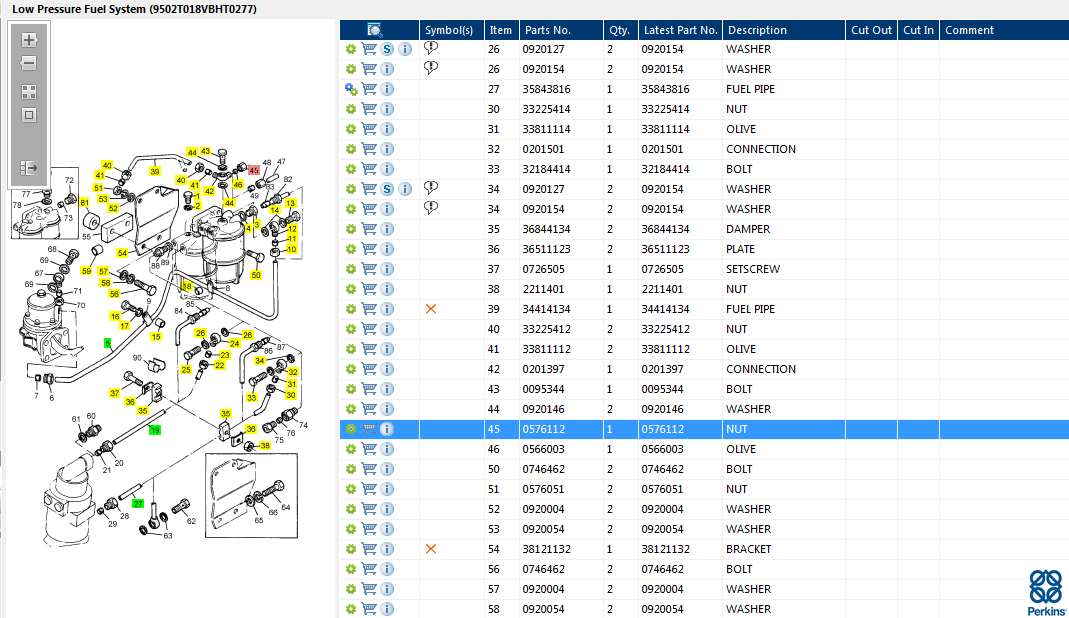
Task: Open info icon for selected item 45 NUT
Action: pos(387,429)
